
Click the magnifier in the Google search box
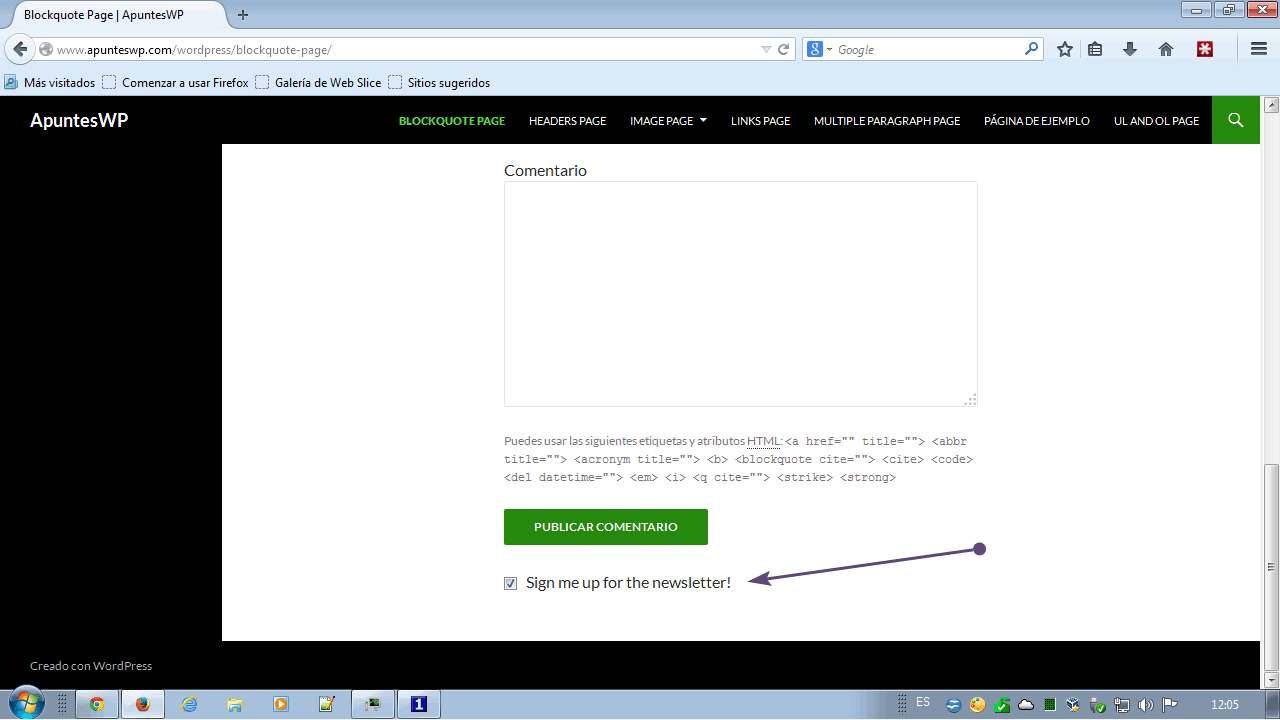pos(1031,49)
